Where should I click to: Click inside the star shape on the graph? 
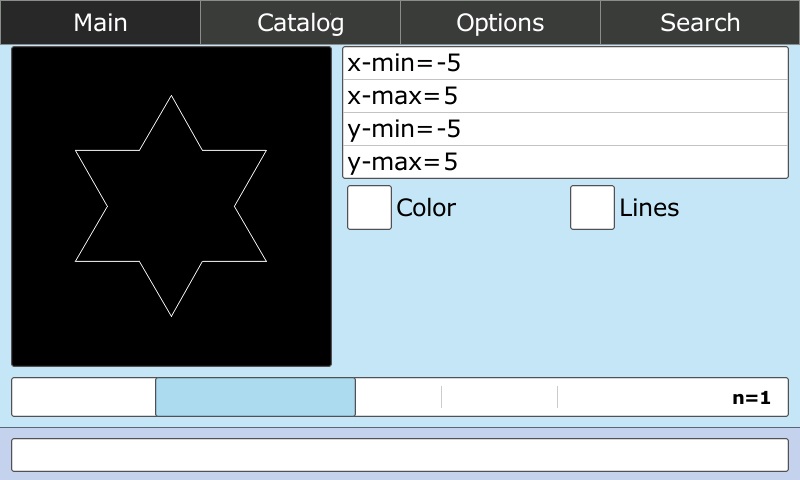coord(171,206)
